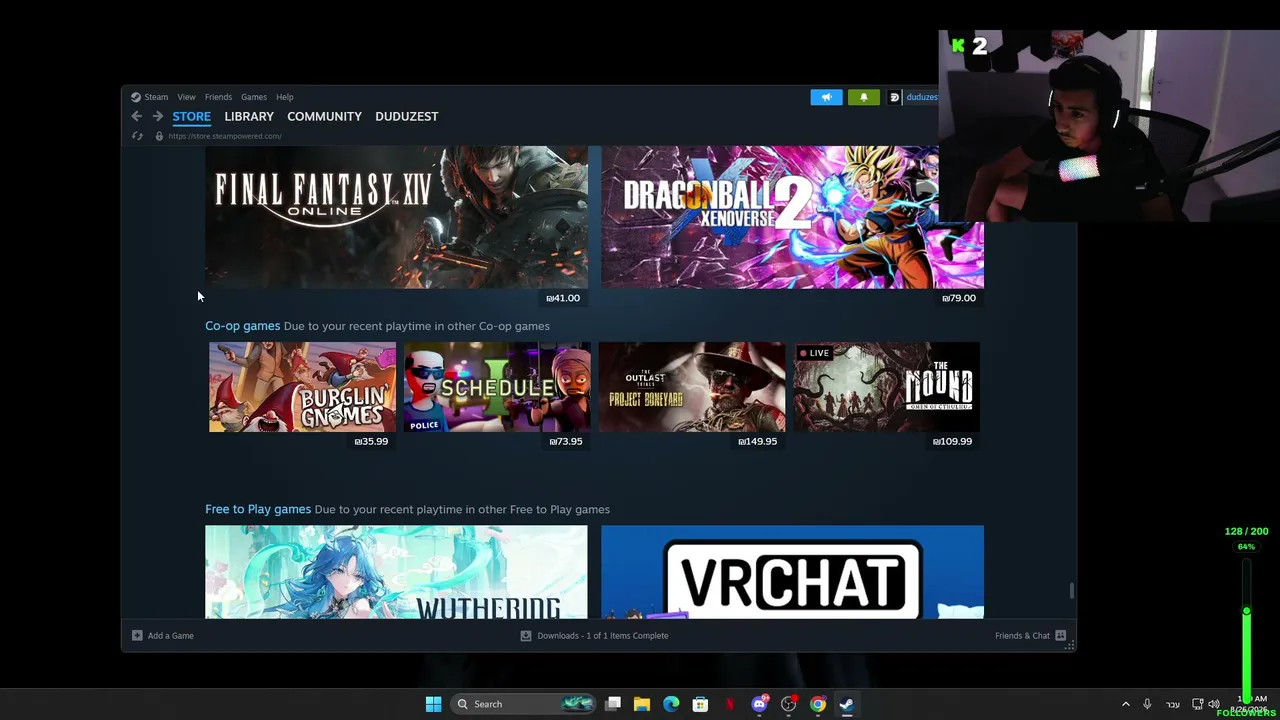Viewport: 1280px width, 720px height.
Task: Reload the Steam store page
Action: 137,136
